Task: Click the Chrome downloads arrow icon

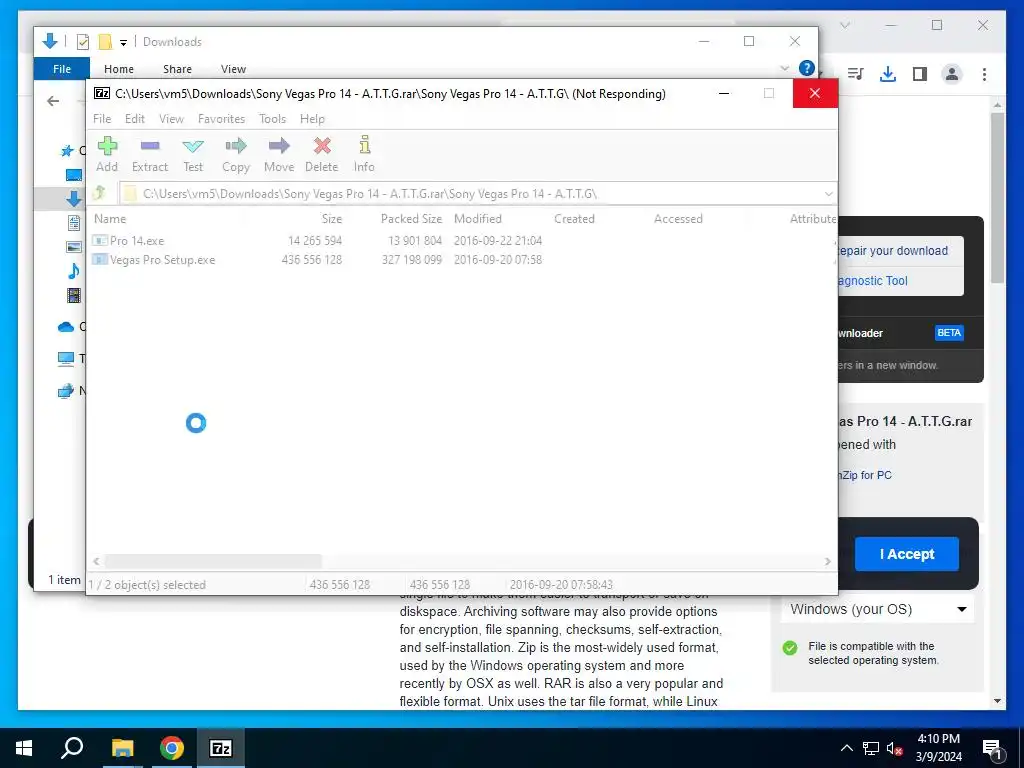Action: tap(888, 74)
